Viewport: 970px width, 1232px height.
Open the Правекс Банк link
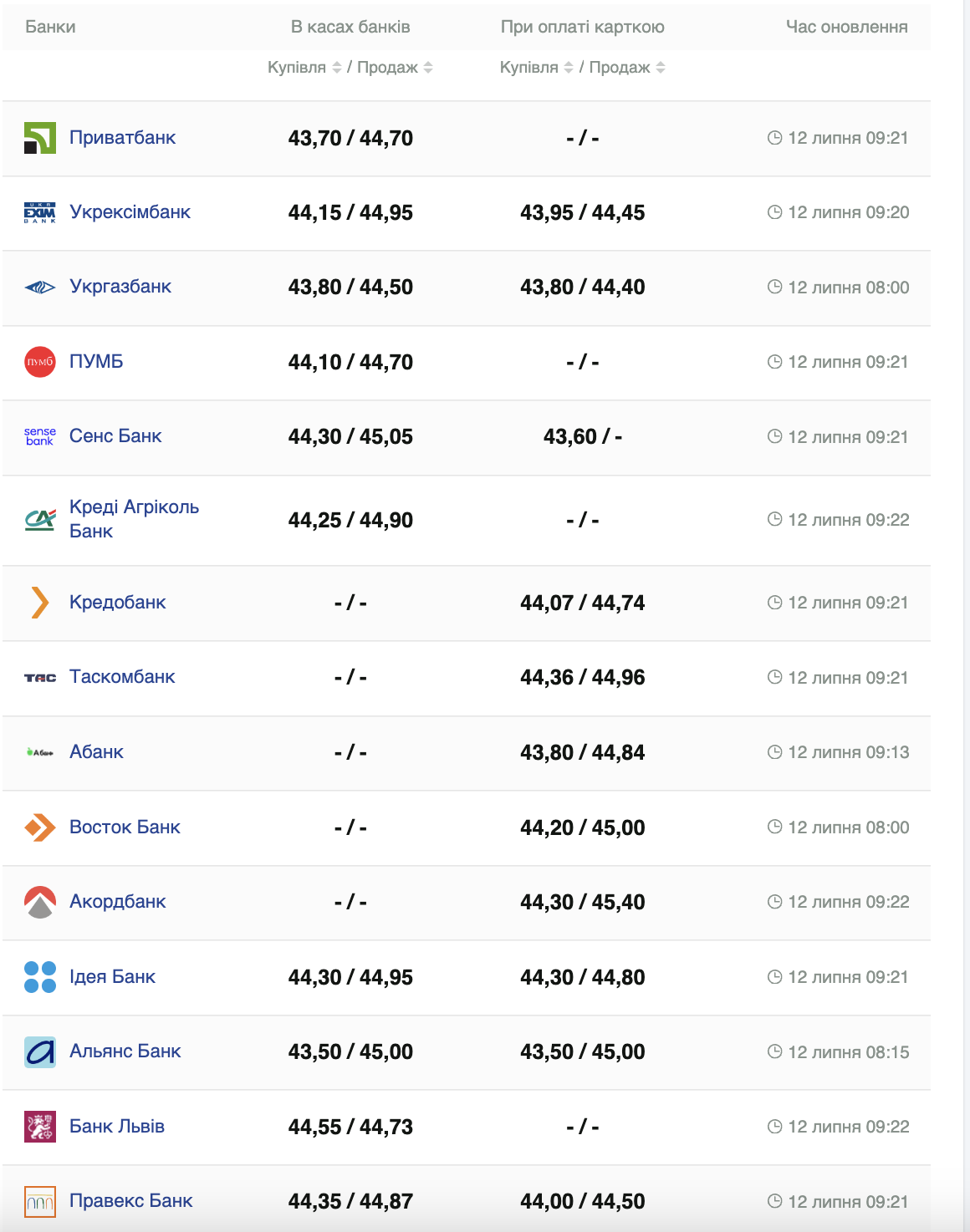click(x=130, y=1201)
